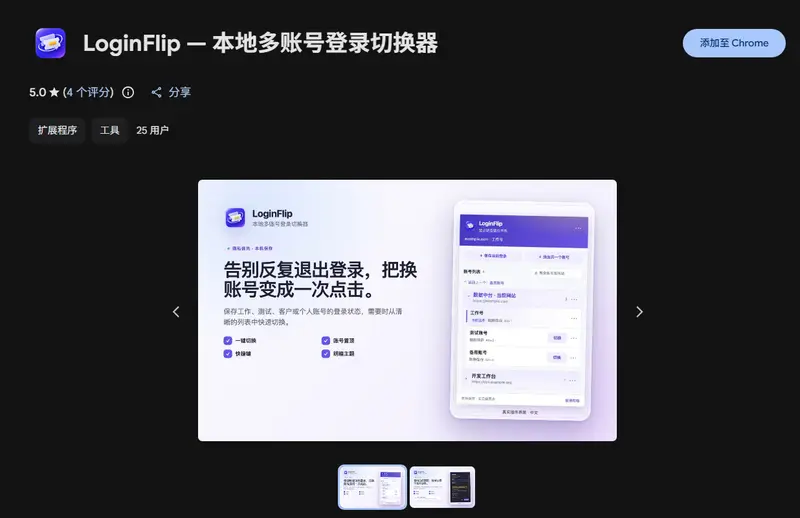
Task: Add the extension with 添加至 Chrome button
Action: [x=734, y=43]
